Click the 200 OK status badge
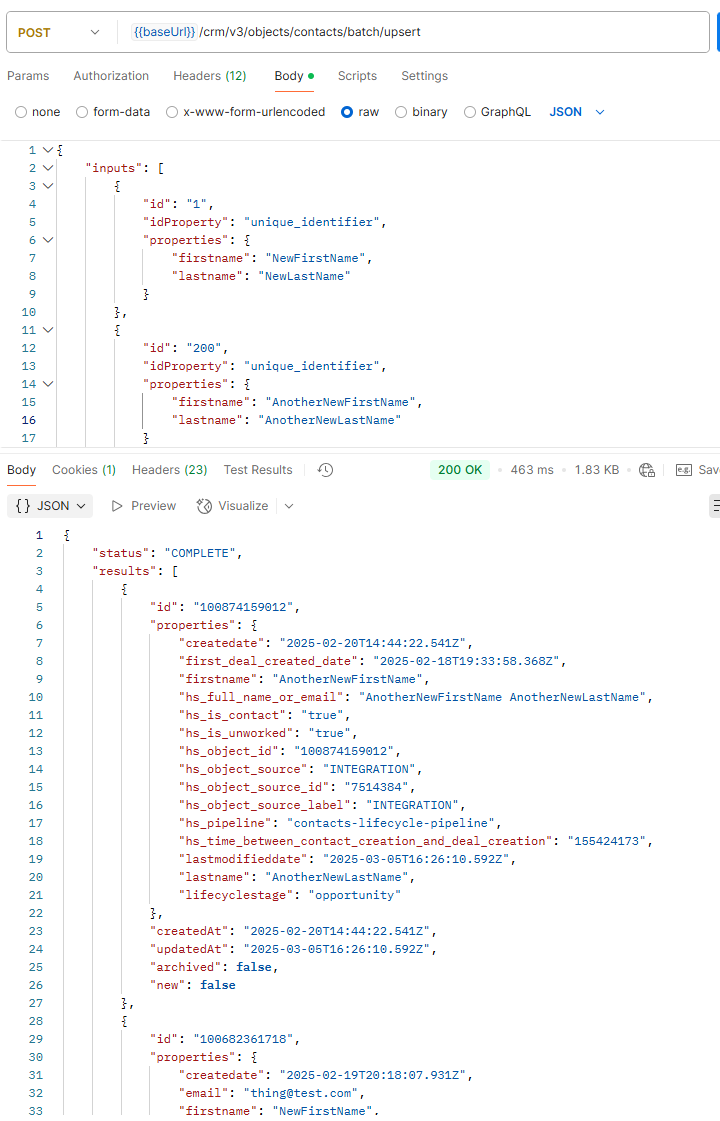Screen dimensions: 720x1121 [x=460, y=469]
